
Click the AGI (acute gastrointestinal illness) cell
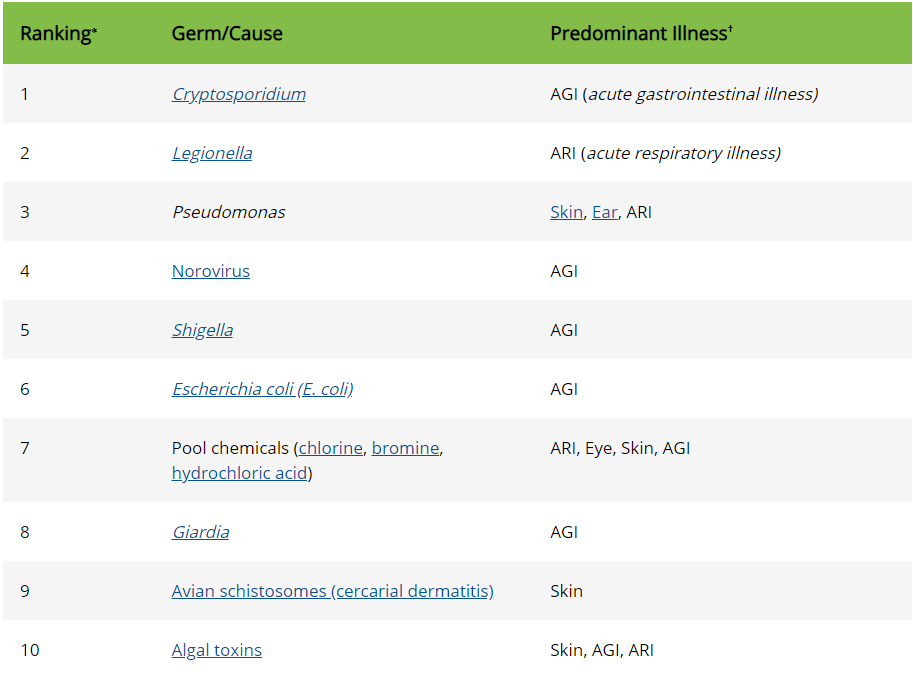684,94
